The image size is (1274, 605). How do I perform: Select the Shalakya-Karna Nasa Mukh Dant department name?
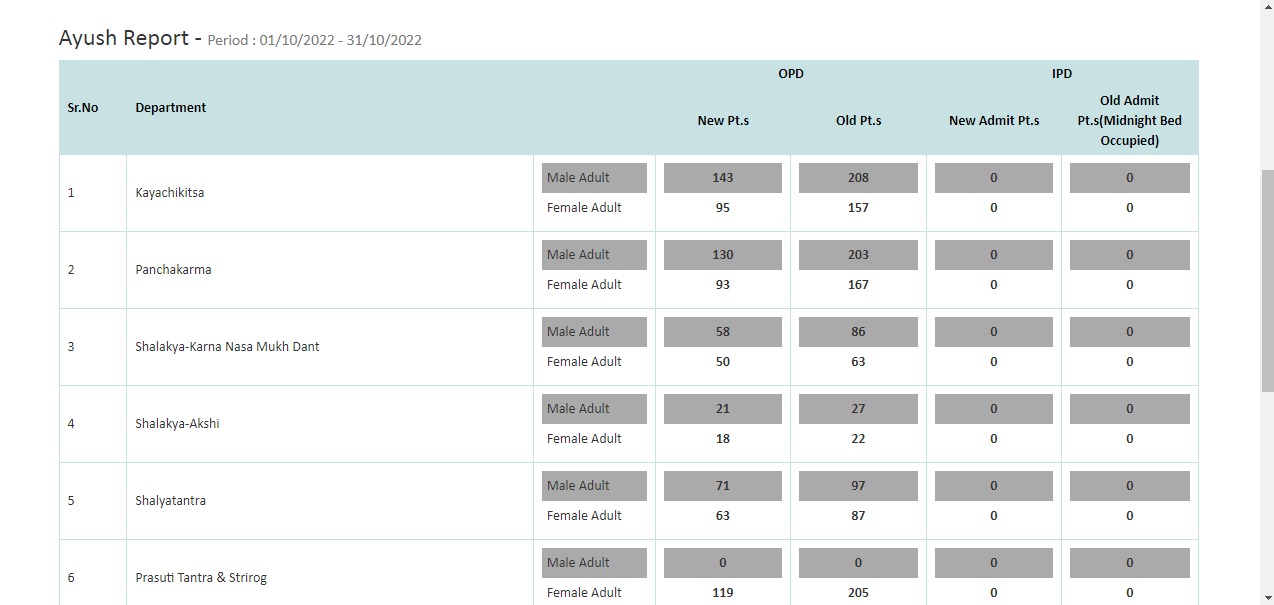[227, 347]
